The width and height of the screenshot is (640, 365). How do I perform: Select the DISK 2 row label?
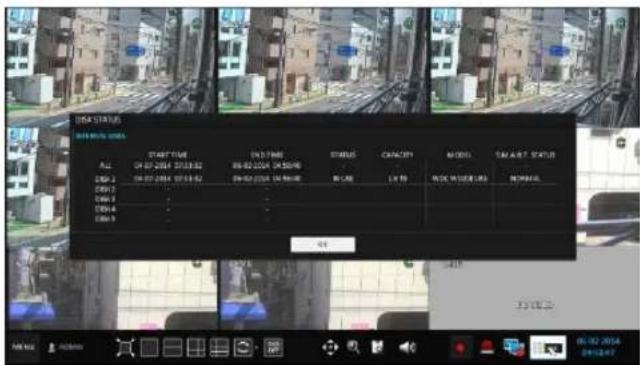[105, 189]
